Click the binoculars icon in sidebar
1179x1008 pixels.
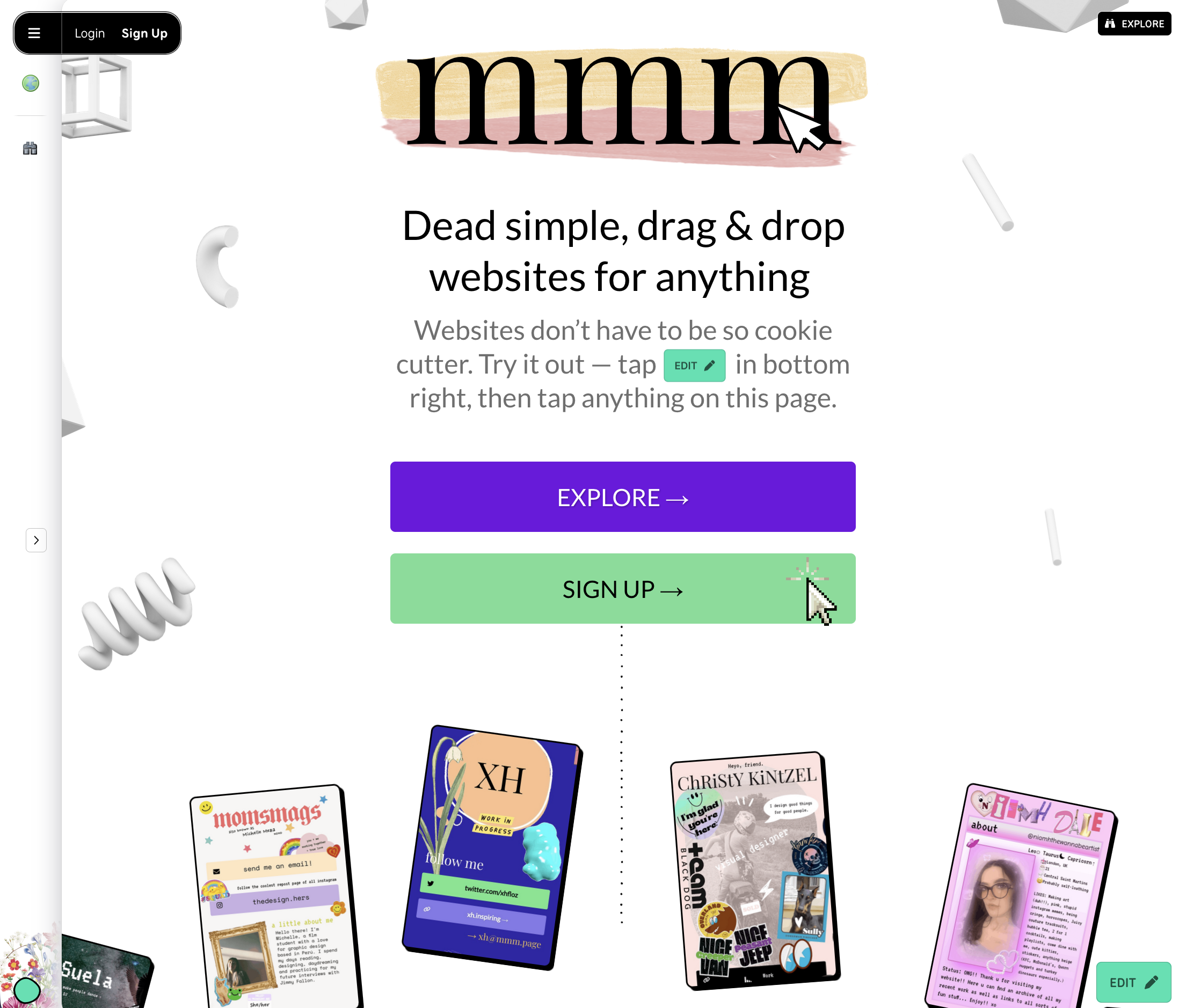tap(30, 149)
